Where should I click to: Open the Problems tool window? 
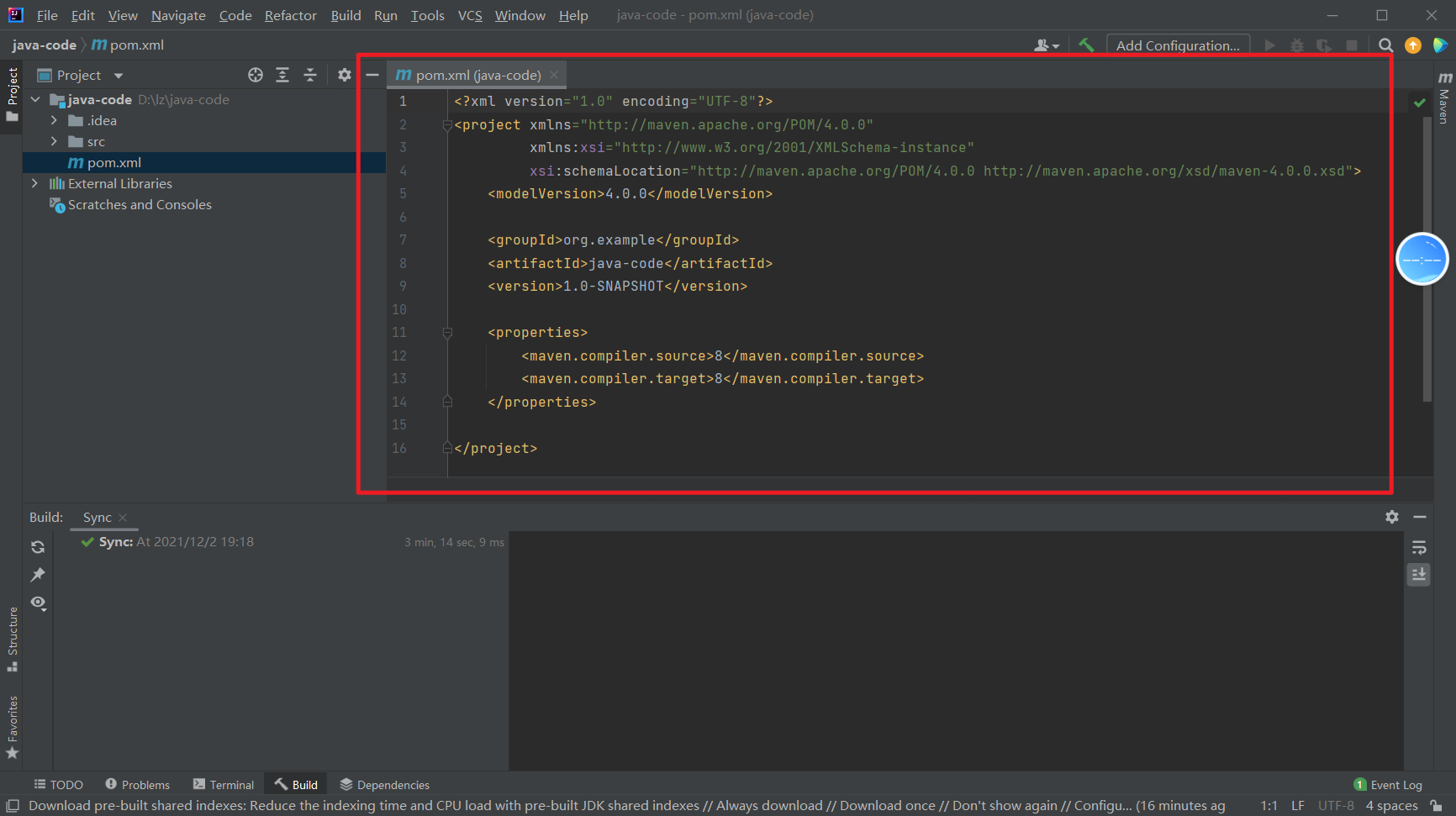138,784
